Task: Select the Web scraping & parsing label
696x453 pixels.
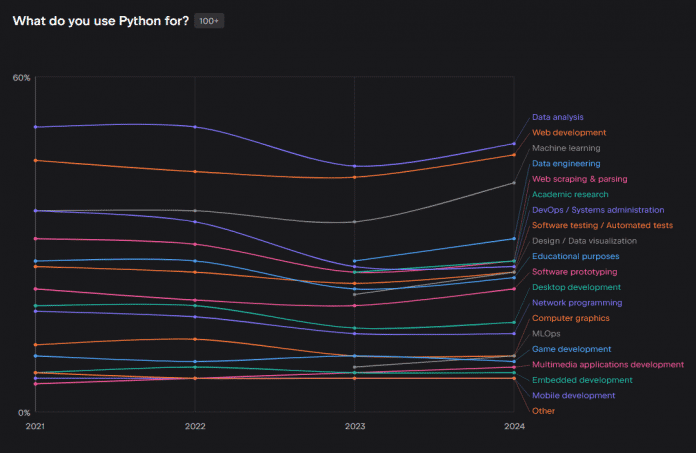Action: click(579, 179)
